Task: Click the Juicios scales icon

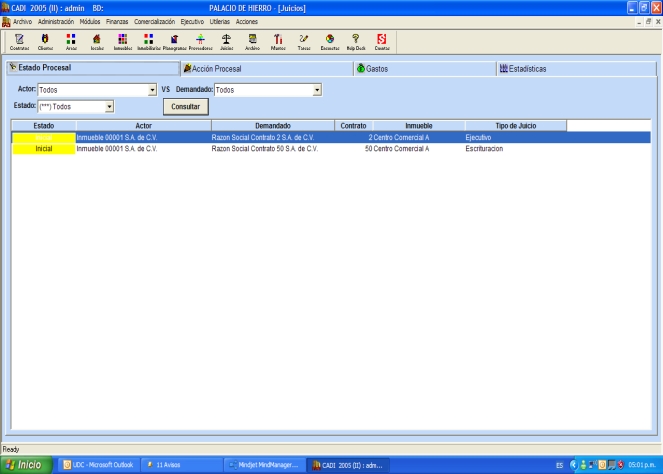Action: pos(226,41)
